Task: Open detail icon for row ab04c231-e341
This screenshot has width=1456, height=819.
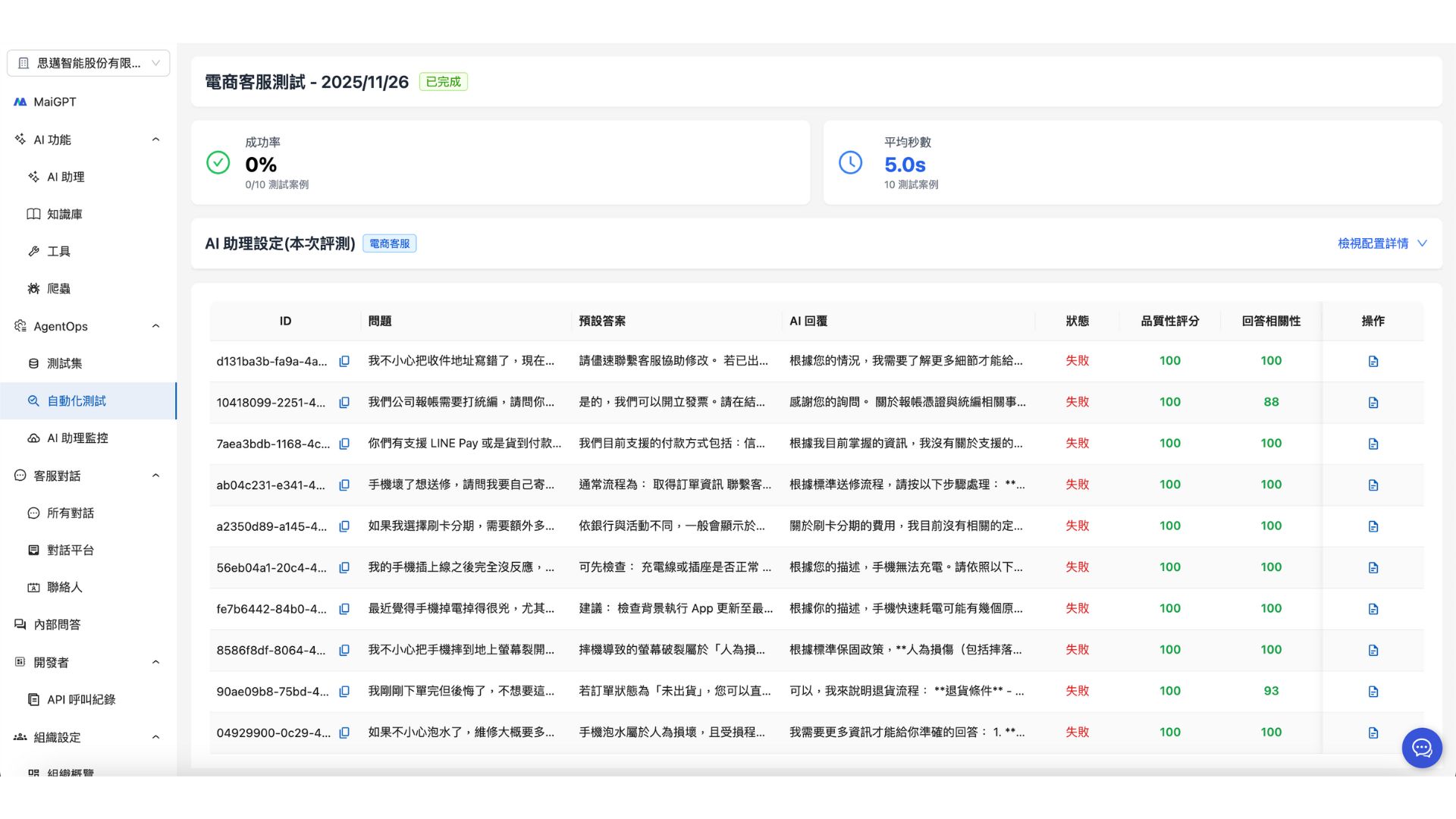Action: (1373, 485)
